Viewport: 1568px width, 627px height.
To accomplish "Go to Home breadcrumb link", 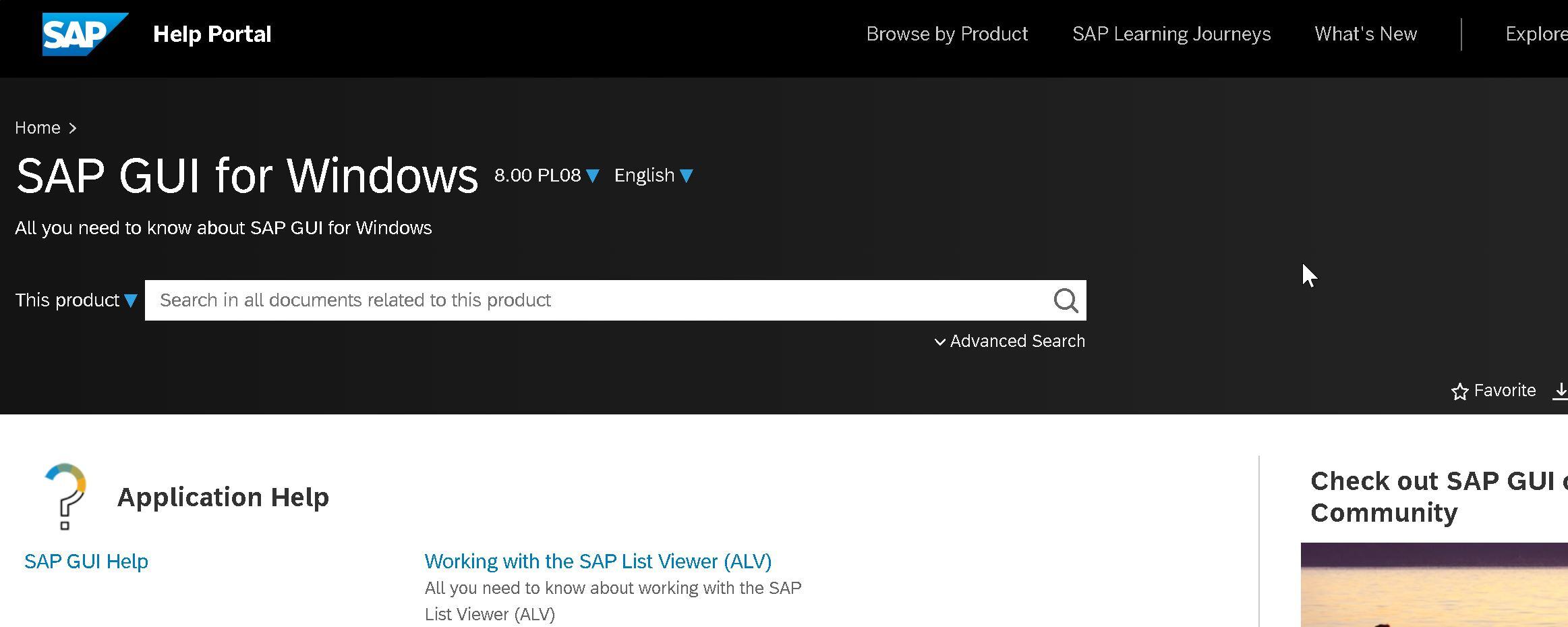I will [x=38, y=128].
